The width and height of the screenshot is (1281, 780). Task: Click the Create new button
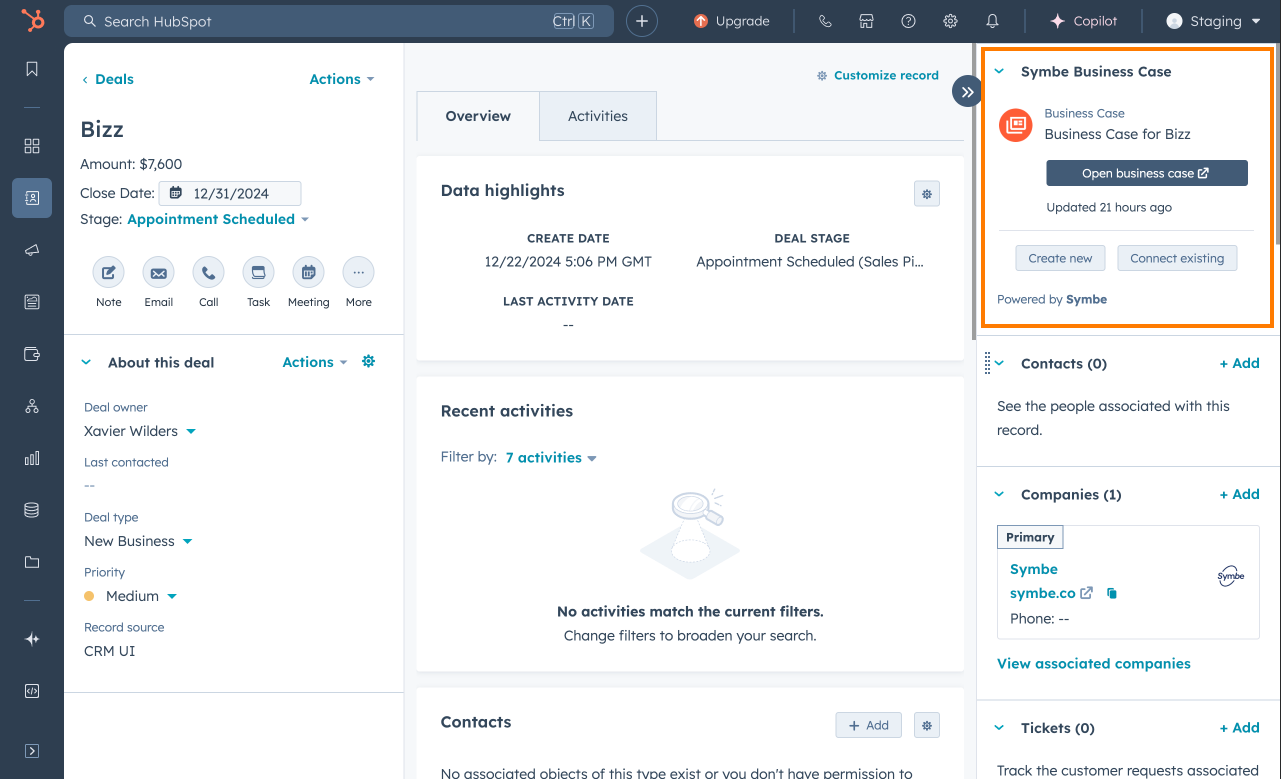tap(1060, 258)
